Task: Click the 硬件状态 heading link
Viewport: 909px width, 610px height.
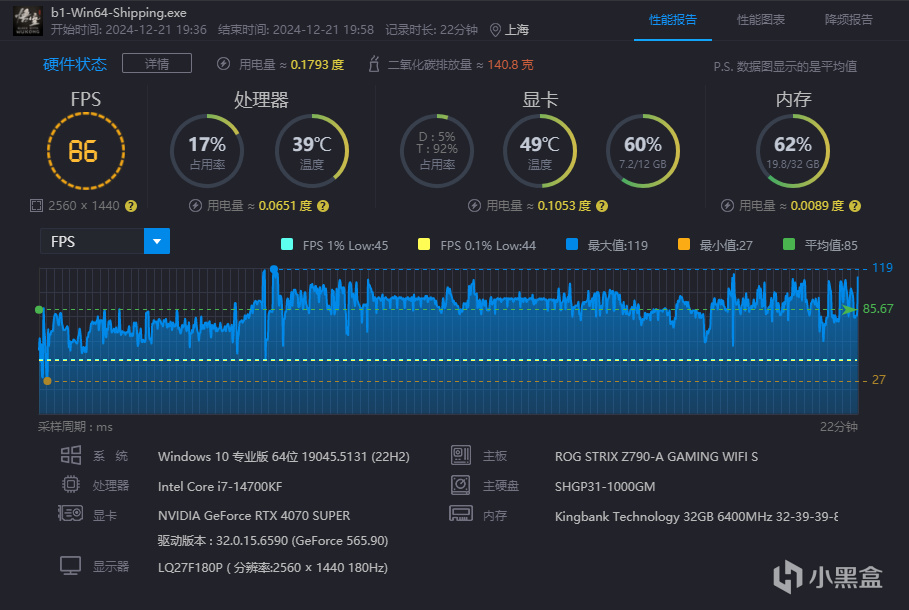Action: [75, 64]
